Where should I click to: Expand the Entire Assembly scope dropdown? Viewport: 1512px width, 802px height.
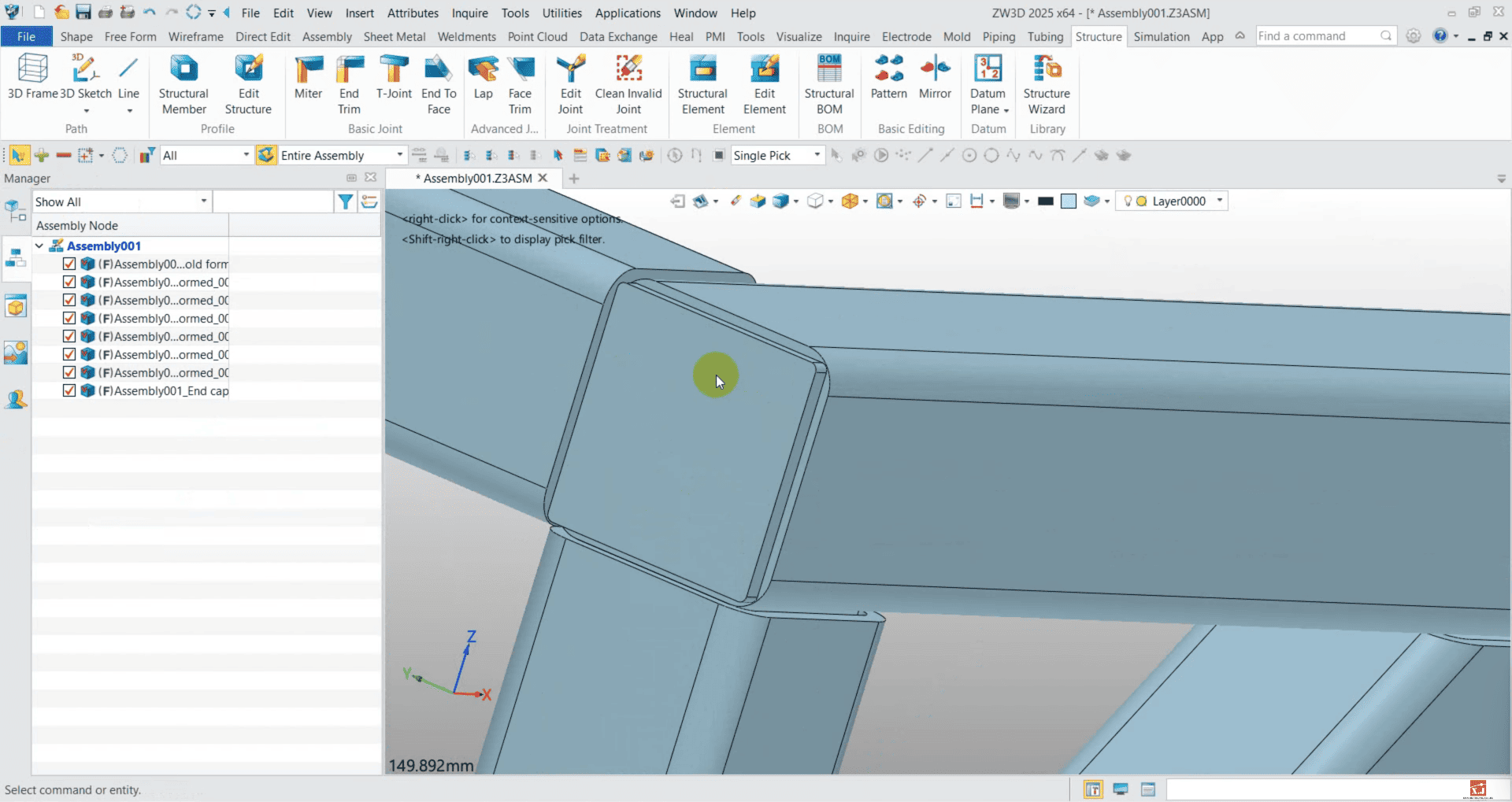click(399, 155)
